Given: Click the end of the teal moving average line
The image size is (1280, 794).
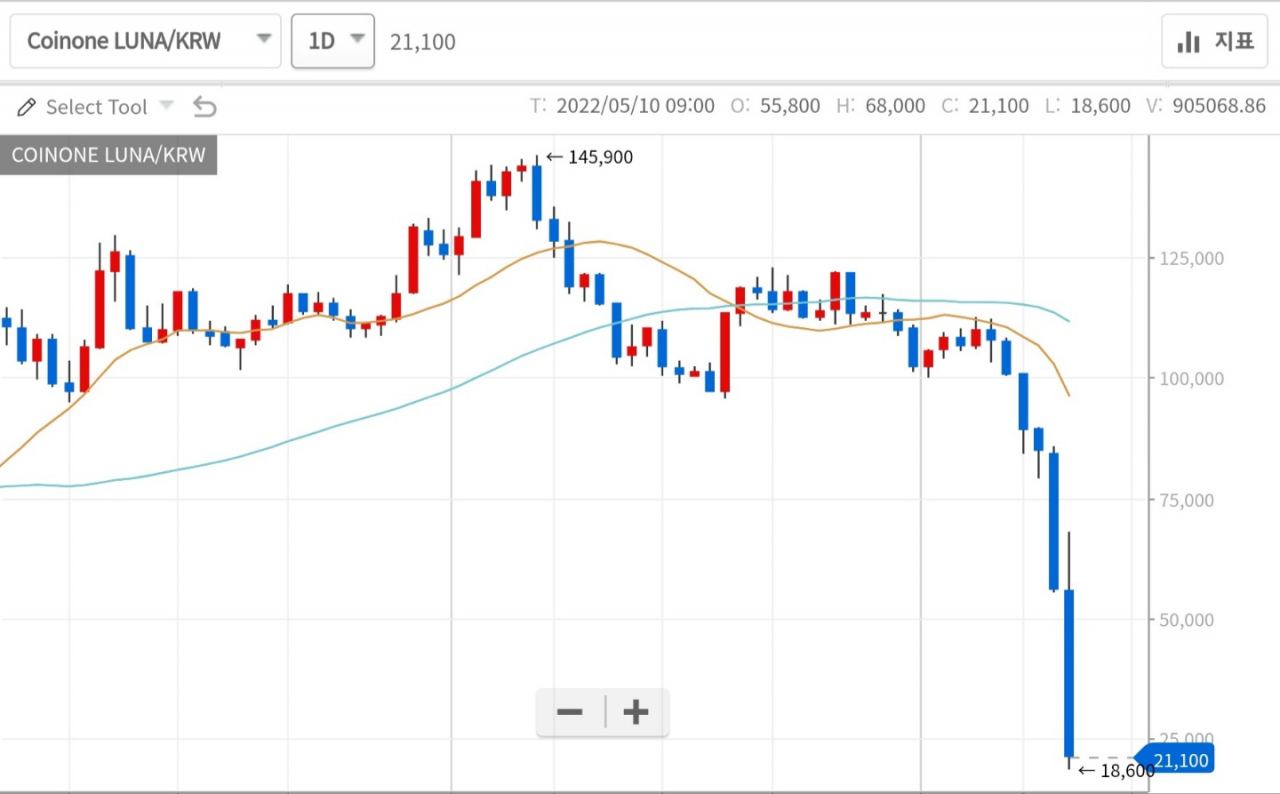Looking at the screenshot, I should [x=1069, y=321].
